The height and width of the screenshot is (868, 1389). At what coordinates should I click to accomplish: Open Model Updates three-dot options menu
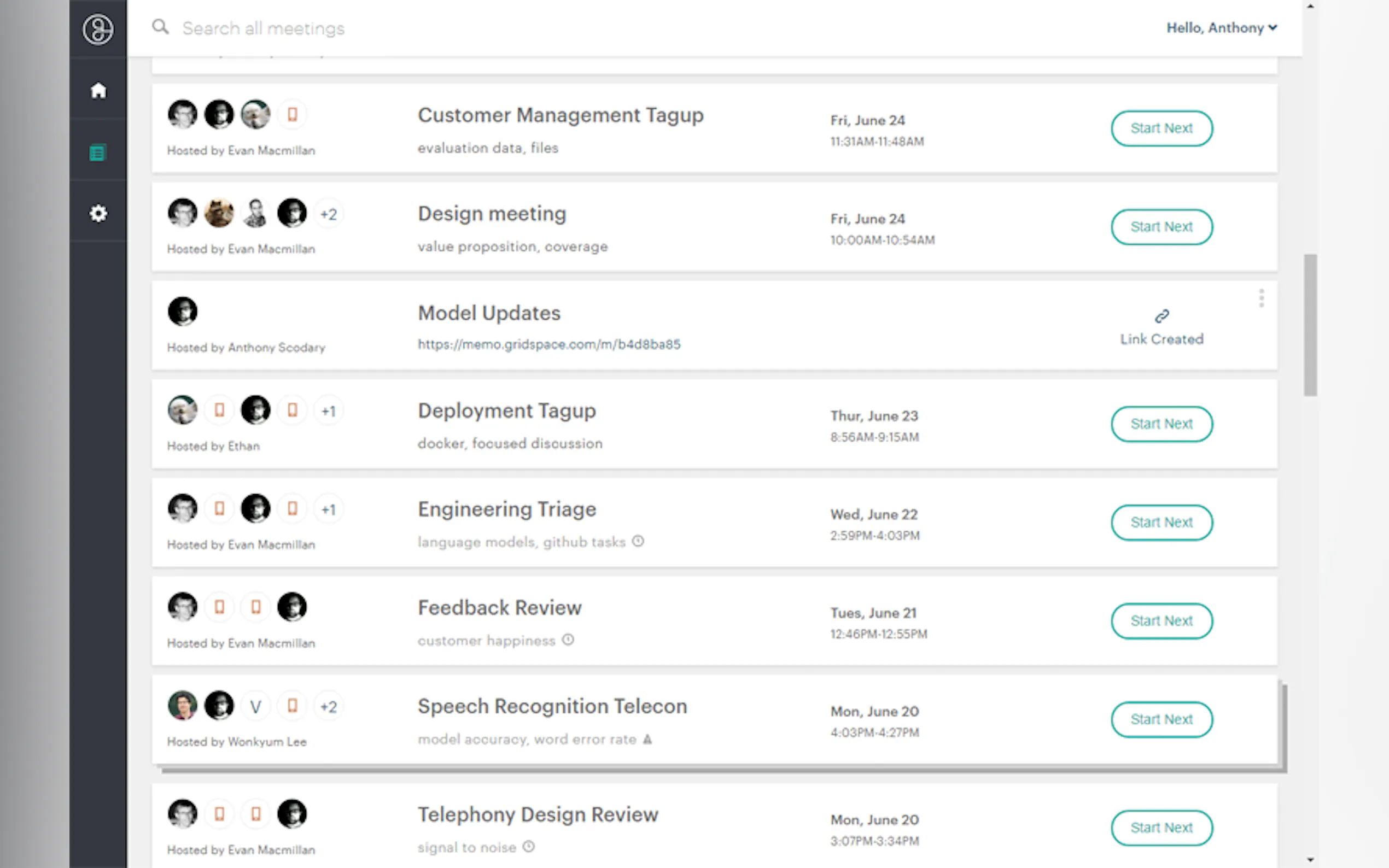(1261, 298)
